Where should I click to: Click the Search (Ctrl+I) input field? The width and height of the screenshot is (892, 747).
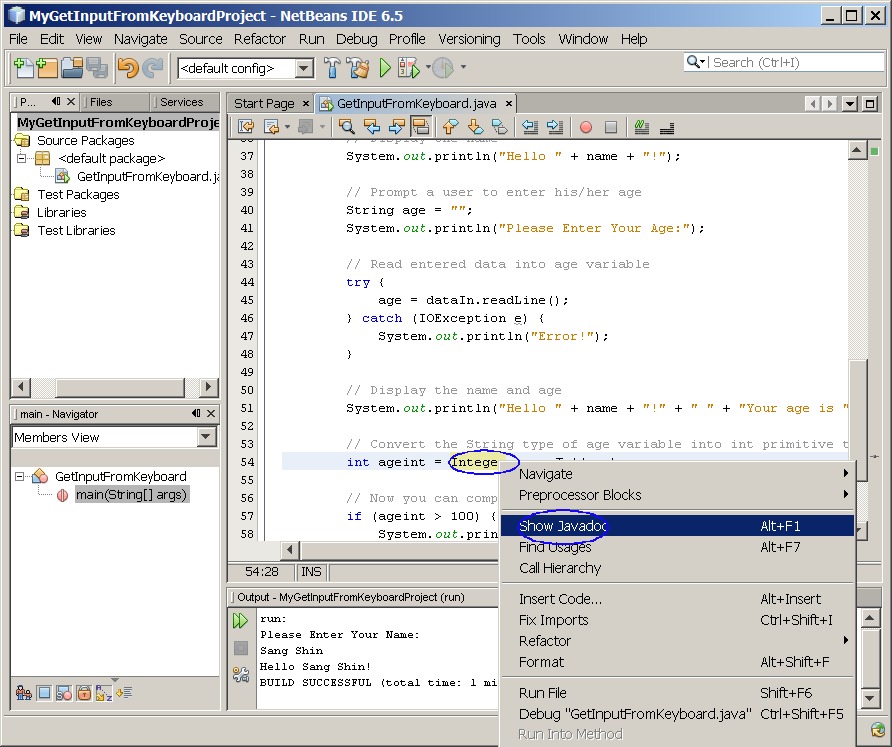pyautogui.click(x=797, y=62)
